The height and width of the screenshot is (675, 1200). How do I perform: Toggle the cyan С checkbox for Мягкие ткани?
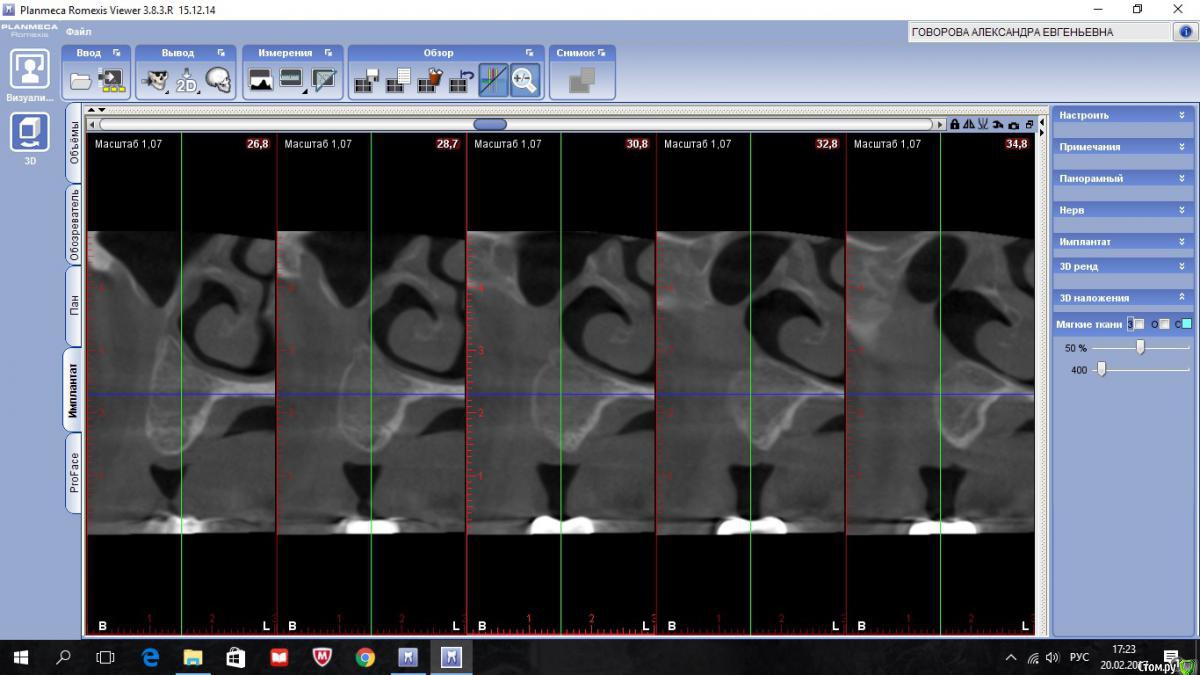(1186, 324)
